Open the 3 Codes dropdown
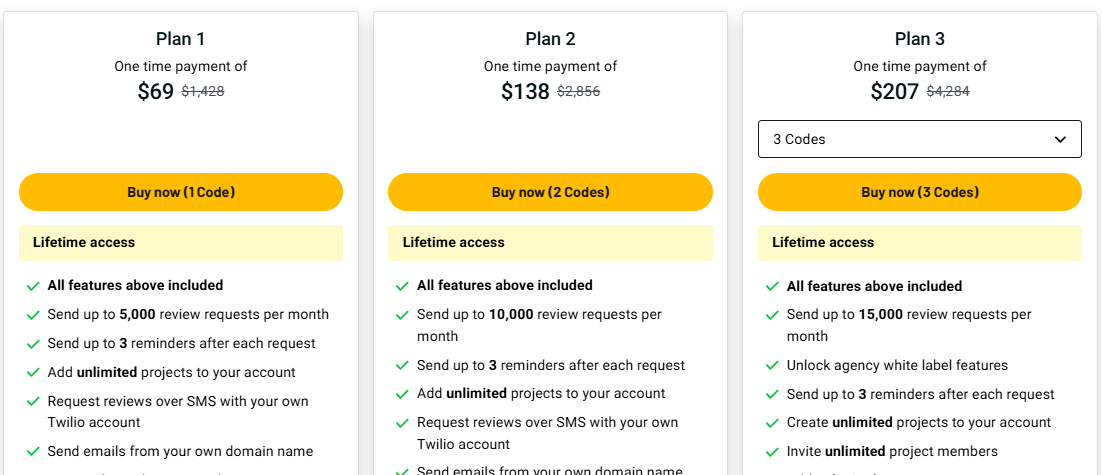 (920, 139)
